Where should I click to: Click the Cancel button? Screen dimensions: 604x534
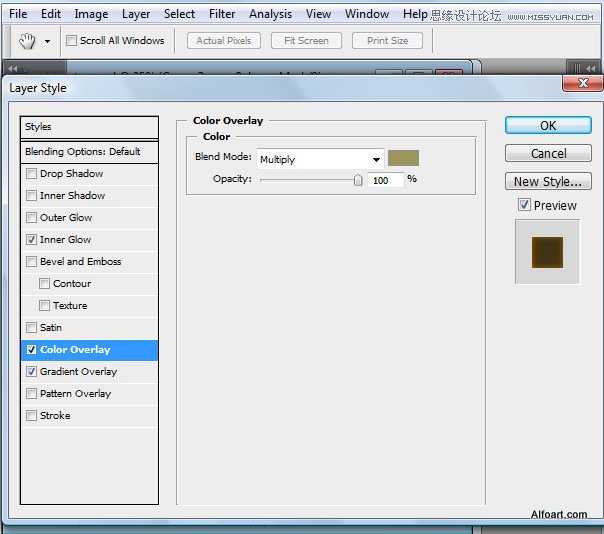click(548, 153)
